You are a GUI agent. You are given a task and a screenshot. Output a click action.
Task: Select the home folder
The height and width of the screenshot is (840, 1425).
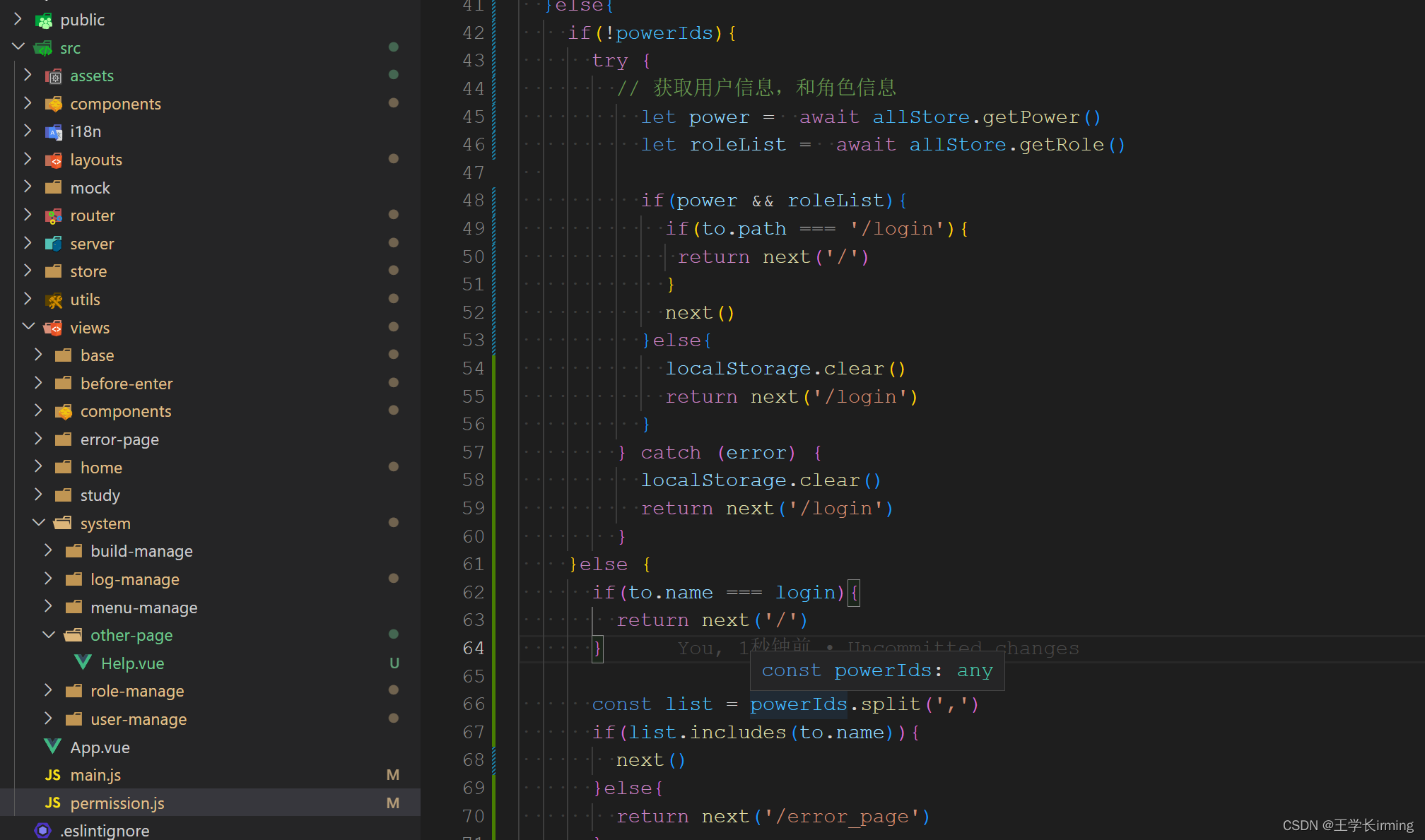click(x=101, y=468)
